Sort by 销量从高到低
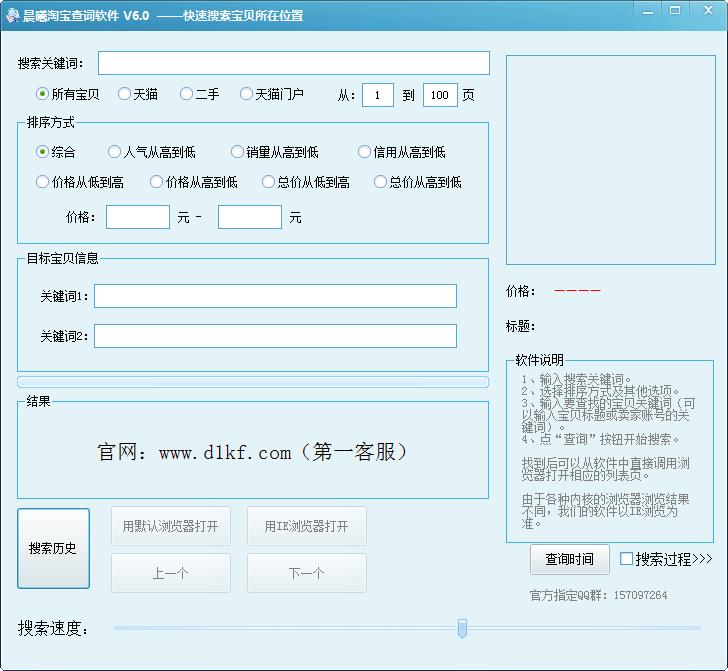The width and height of the screenshot is (728, 671). pos(237,152)
